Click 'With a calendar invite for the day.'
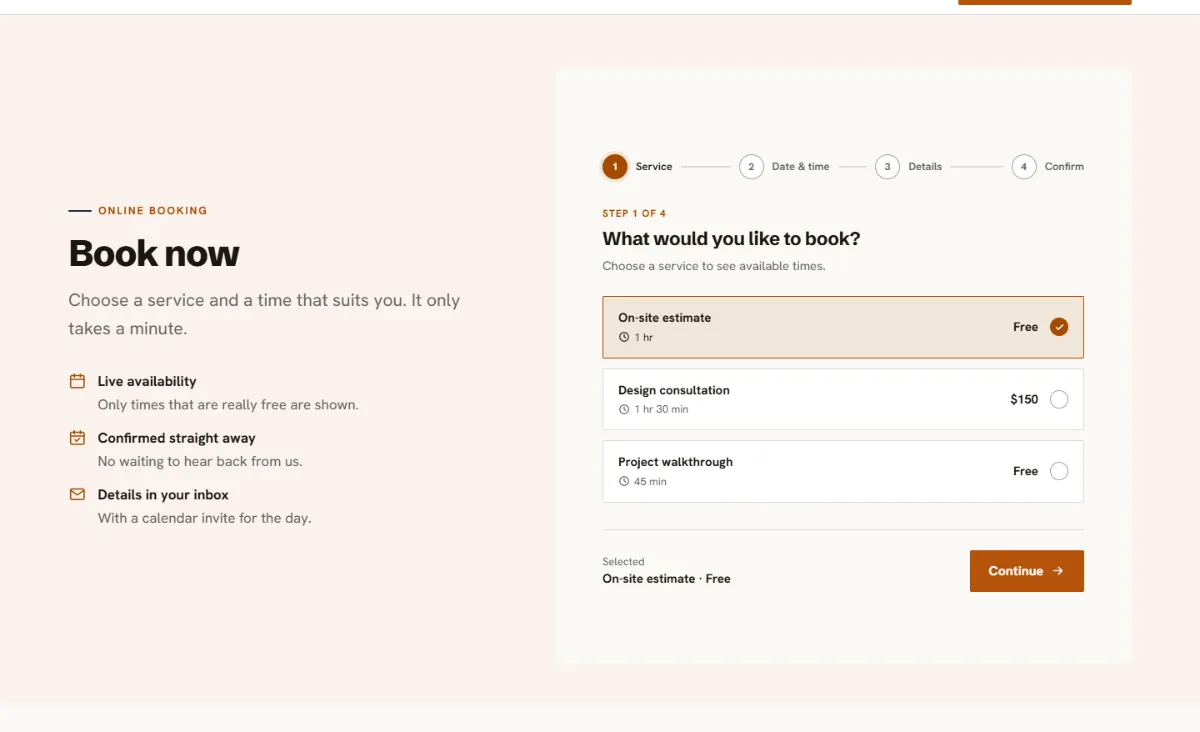The height and width of the screenshot is (732, 1200). click(x=204, y=518)
